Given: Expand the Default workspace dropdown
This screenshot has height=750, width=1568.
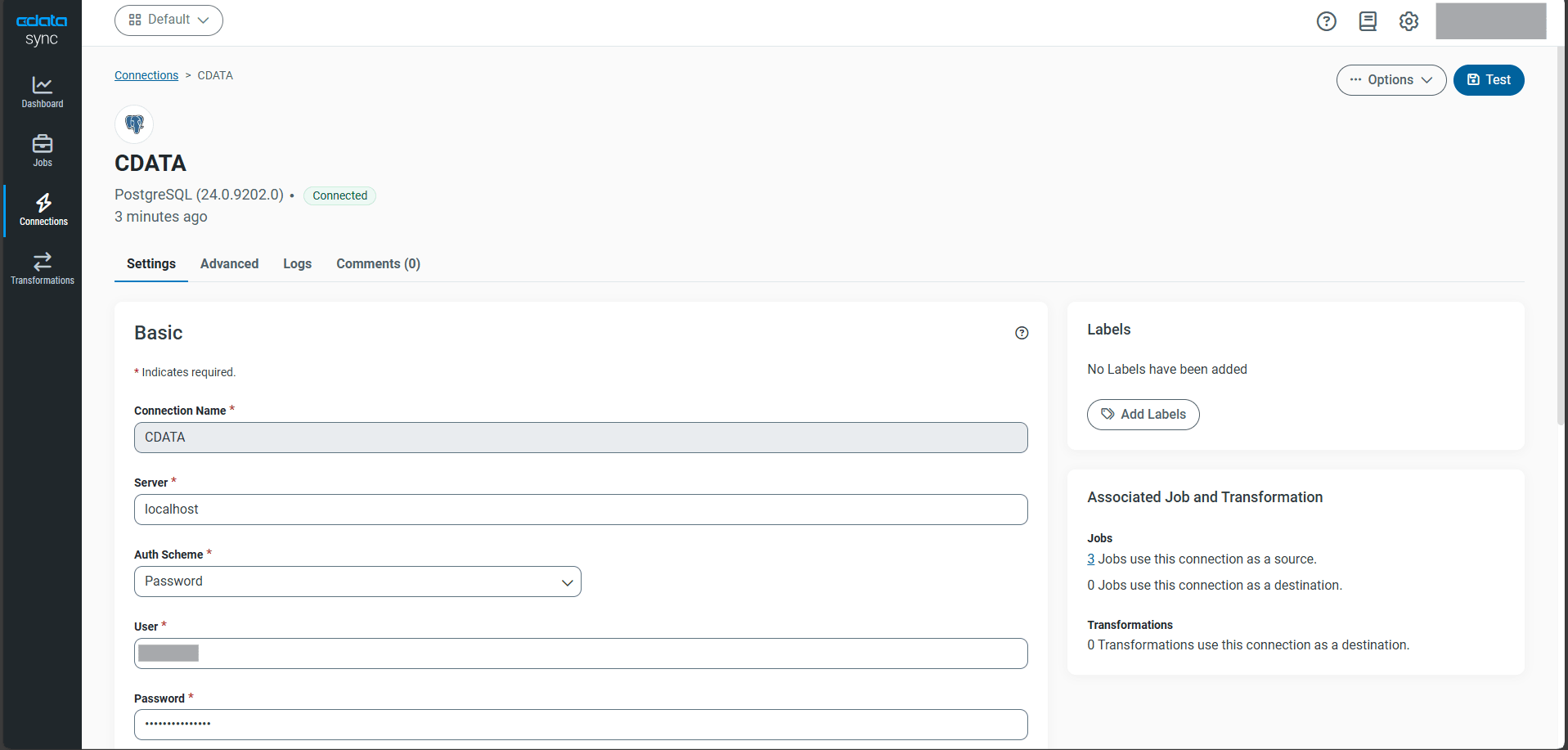Looking at the screenshot, I should pyautogui.click(x=168, y=20).
